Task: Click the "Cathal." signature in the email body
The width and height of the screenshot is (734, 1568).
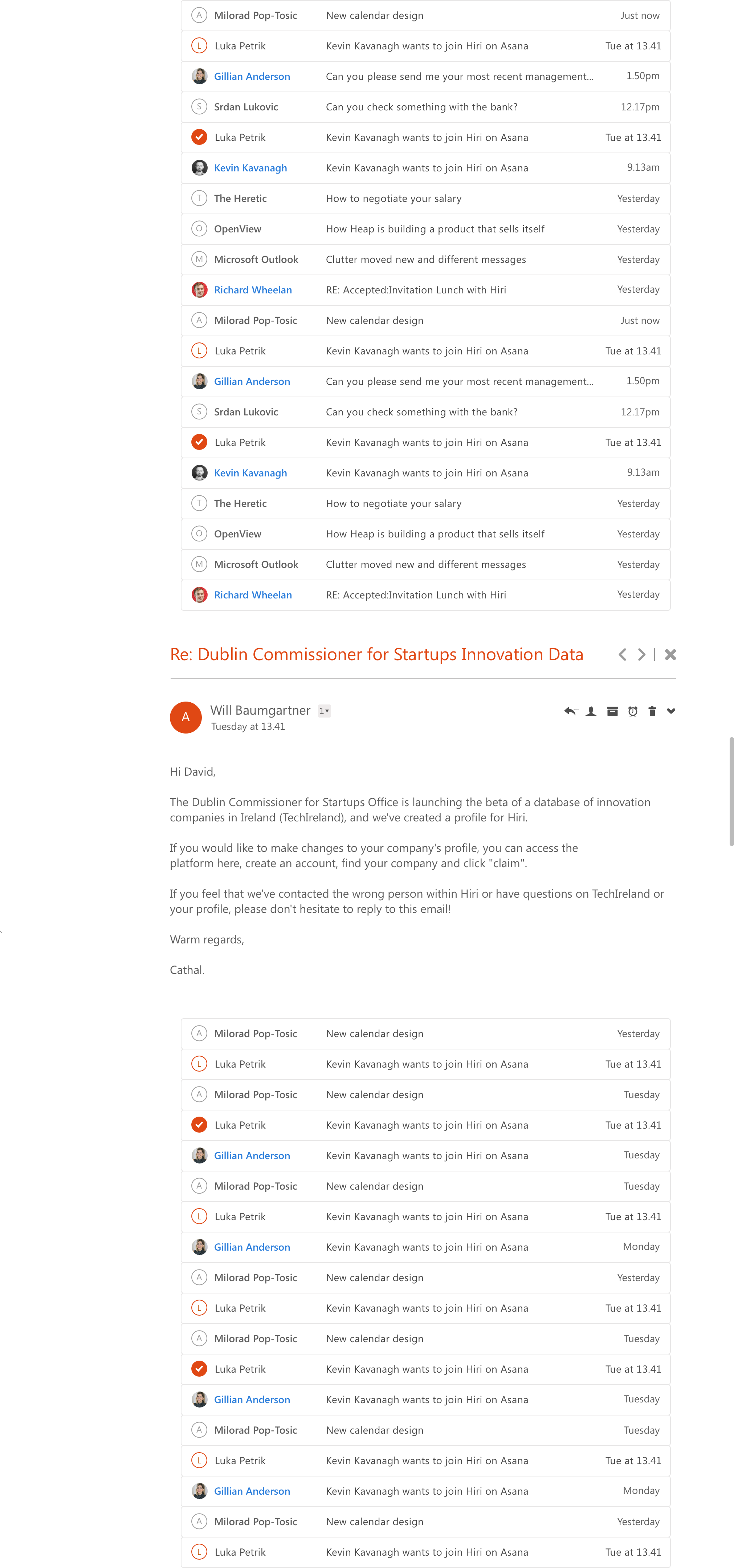Action: pyautogui.click(x=187, y=970)
